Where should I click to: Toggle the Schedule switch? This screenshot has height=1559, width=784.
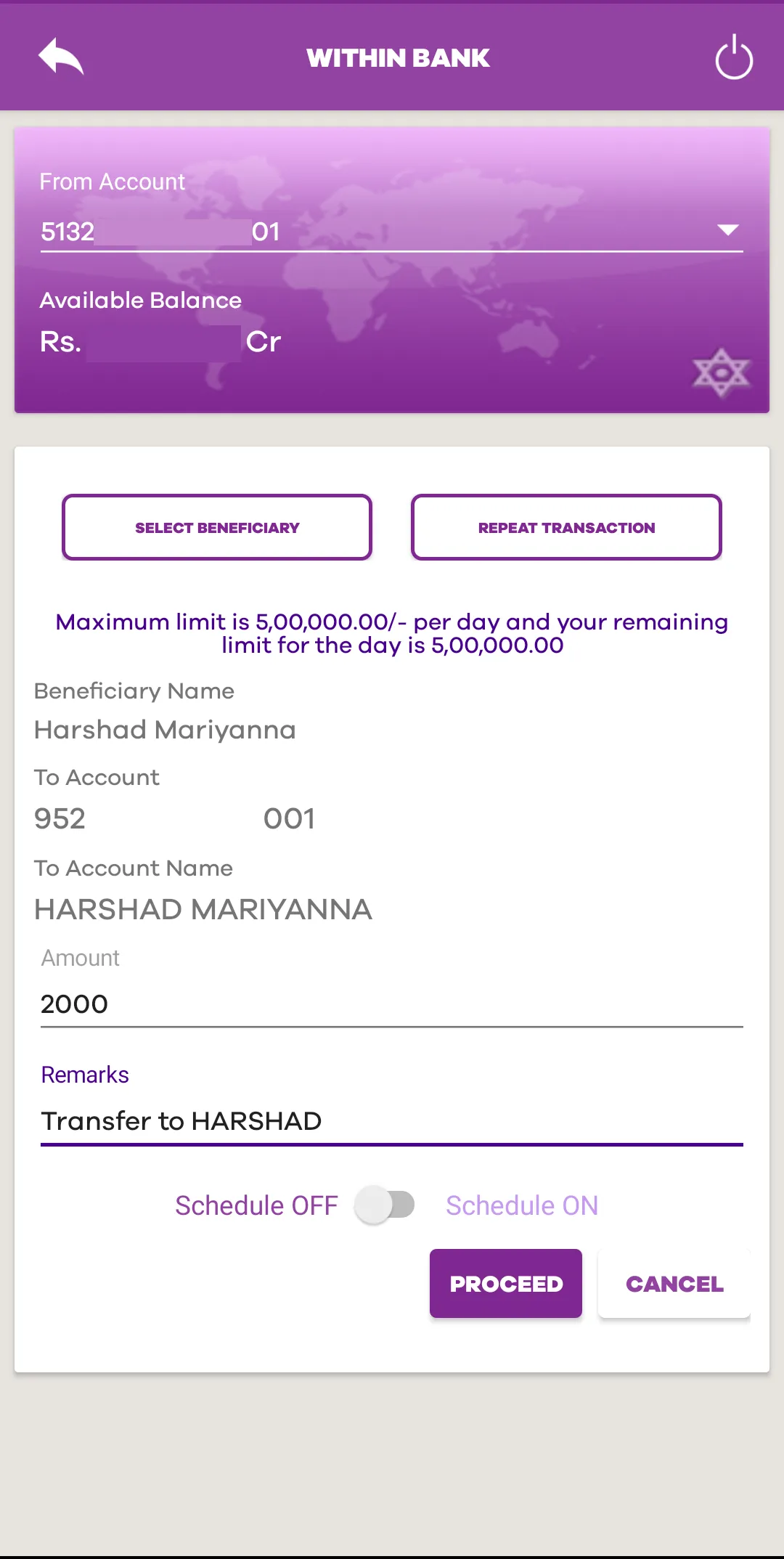[385, 1205]
